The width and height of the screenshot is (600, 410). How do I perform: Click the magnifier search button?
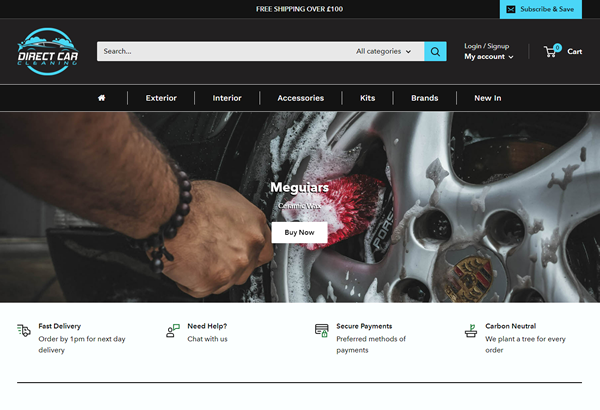pyautogui.click(x=435, y=52)
